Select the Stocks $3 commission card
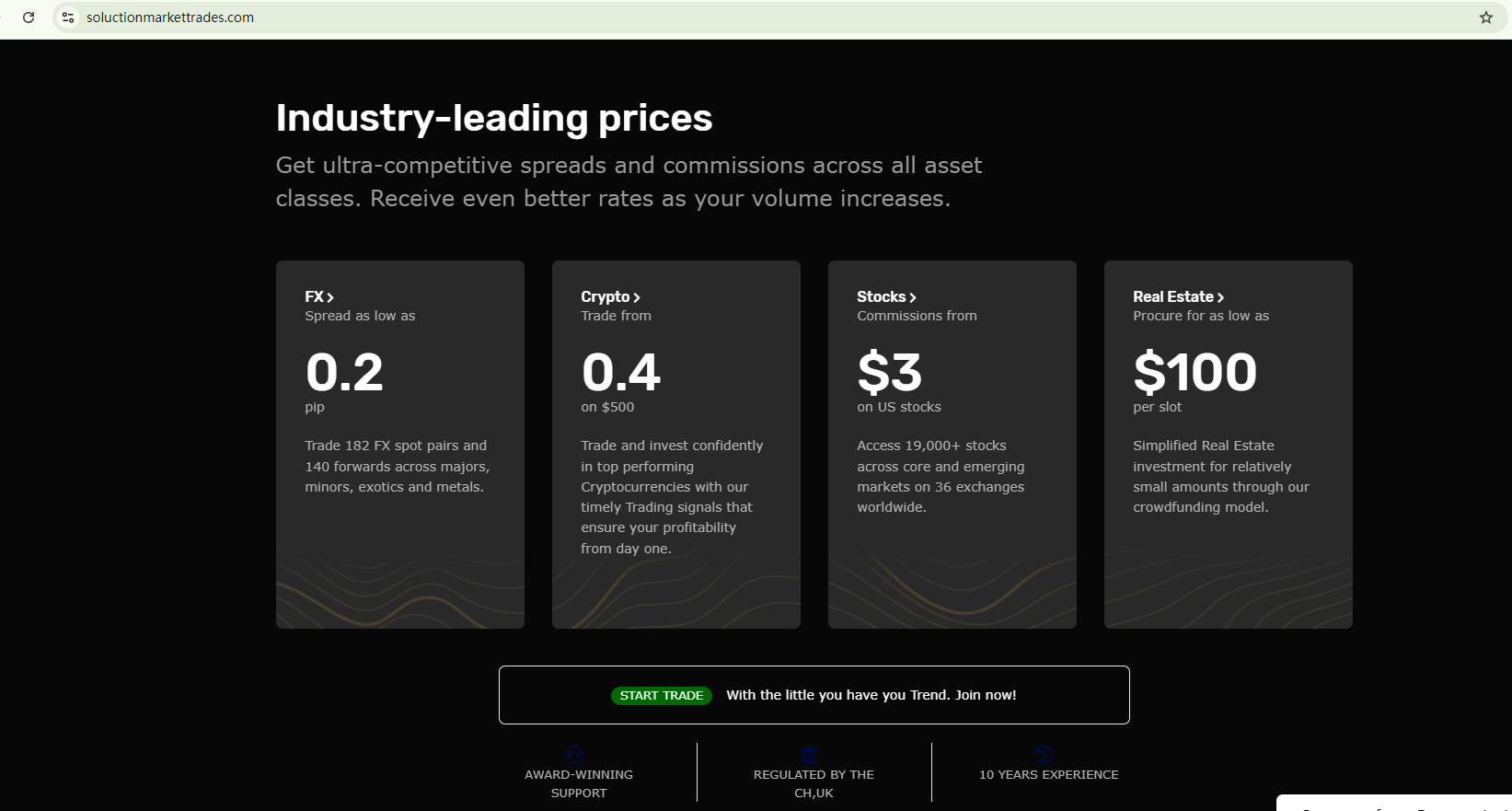The width and height of the screenshot is (1512, 811). 952,444
